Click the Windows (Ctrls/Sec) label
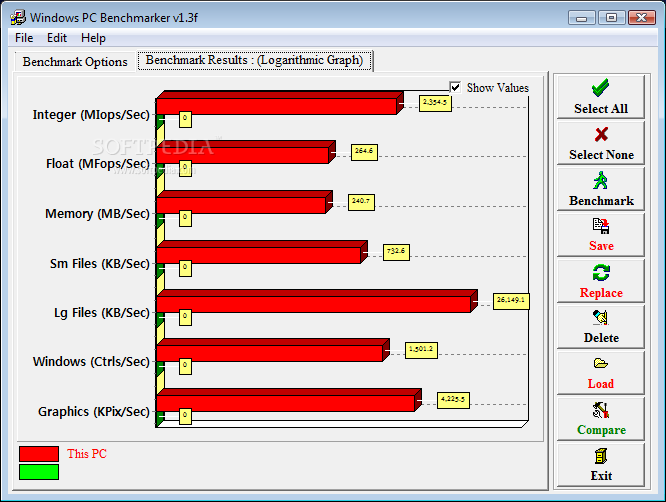The image size is (666, 502). (91, 361)
